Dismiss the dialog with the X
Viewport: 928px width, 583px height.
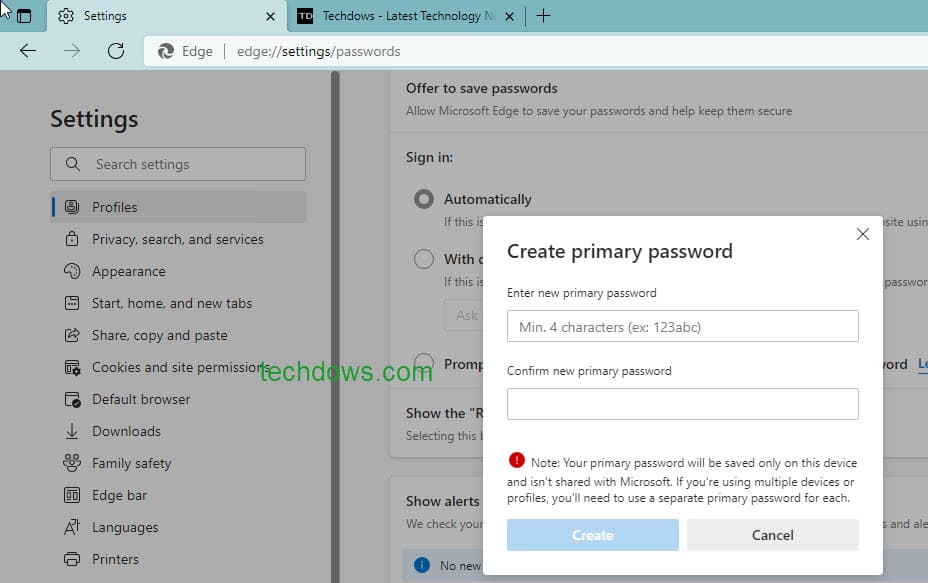[862, 234]
